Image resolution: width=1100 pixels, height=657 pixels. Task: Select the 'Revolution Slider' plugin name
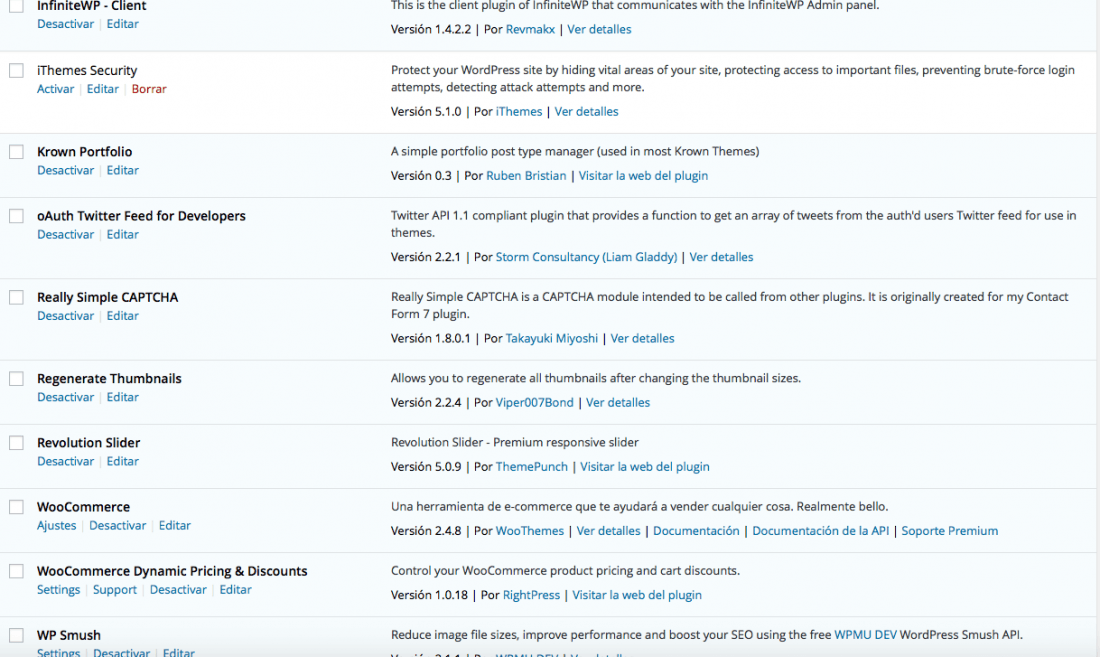click(x=88, y=443)
